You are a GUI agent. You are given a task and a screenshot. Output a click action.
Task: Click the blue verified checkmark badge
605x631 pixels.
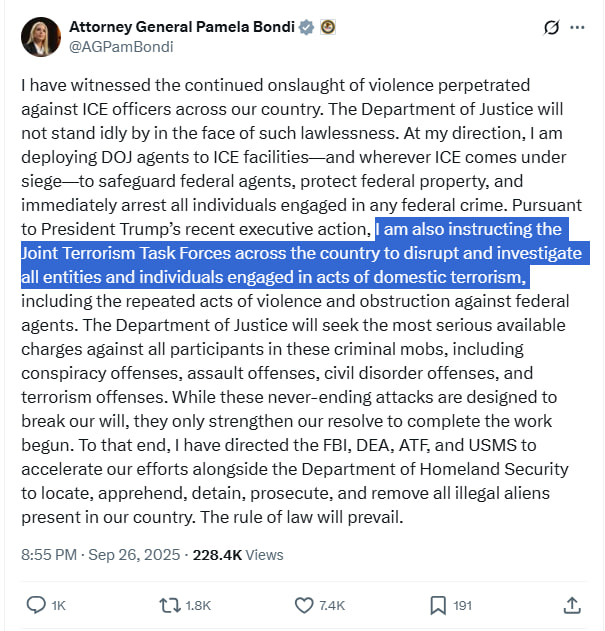[307, 27]
